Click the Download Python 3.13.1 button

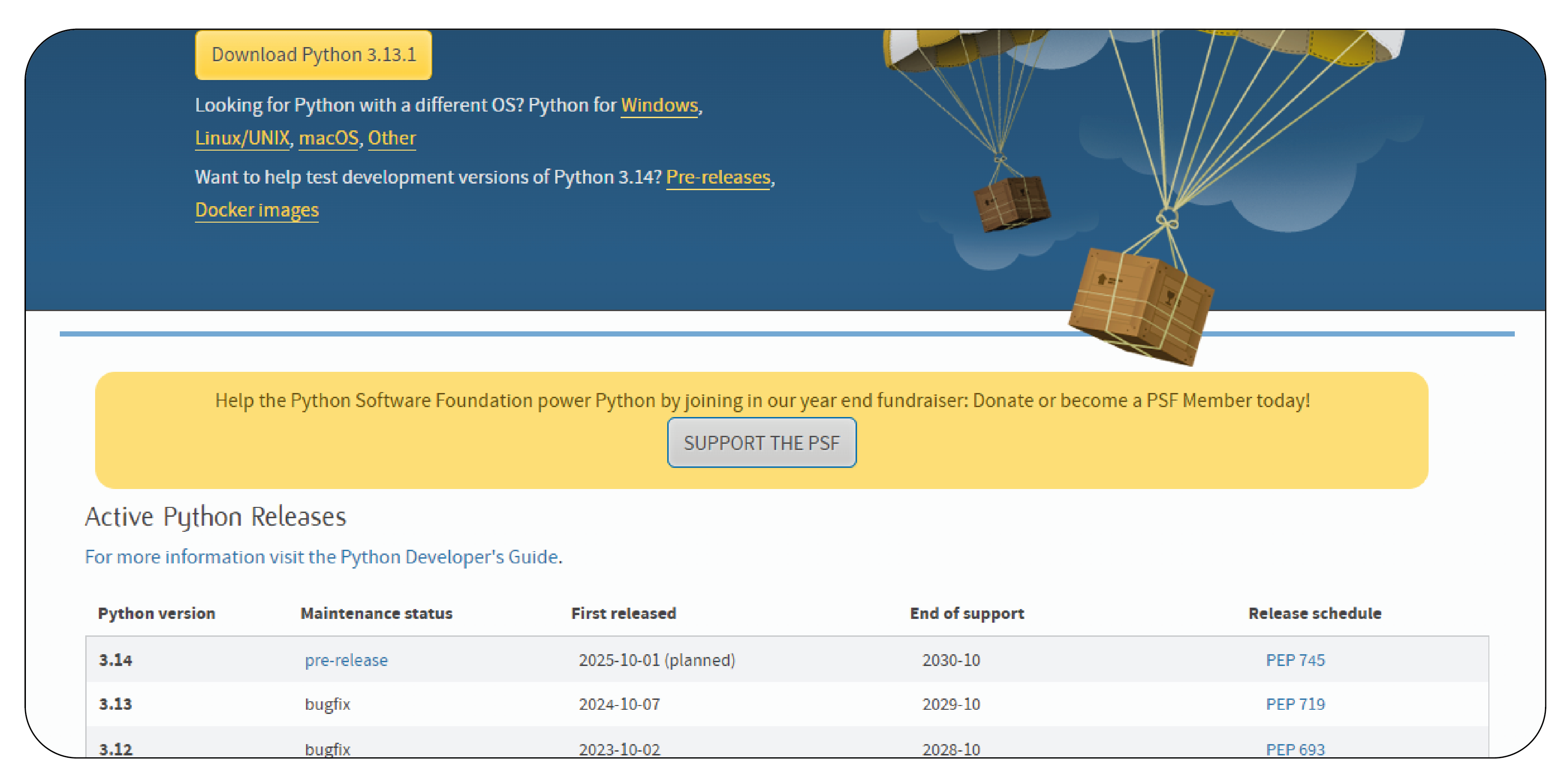click(x=314, y=55)
